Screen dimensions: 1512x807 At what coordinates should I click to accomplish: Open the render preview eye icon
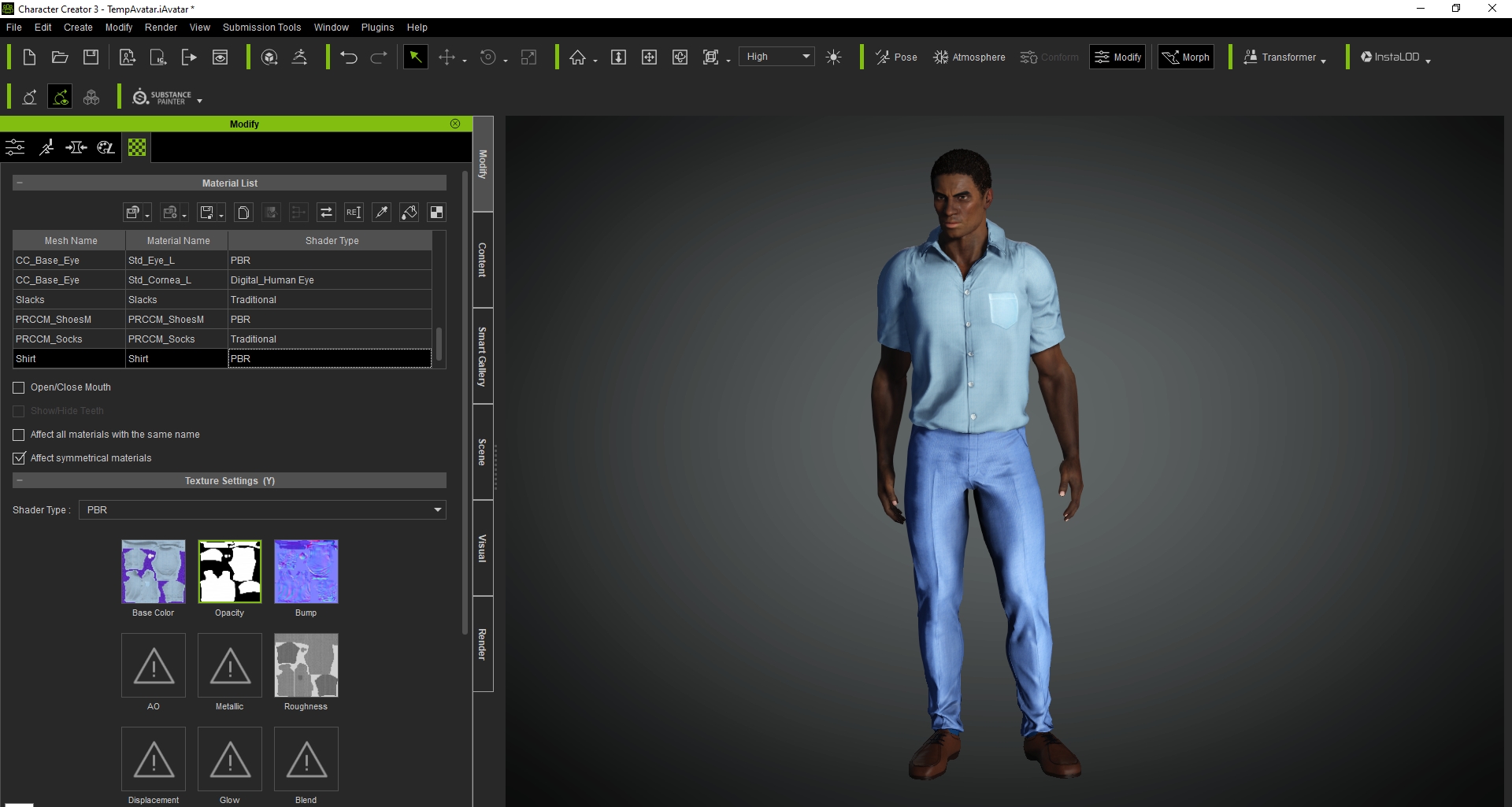pos(220,57)
